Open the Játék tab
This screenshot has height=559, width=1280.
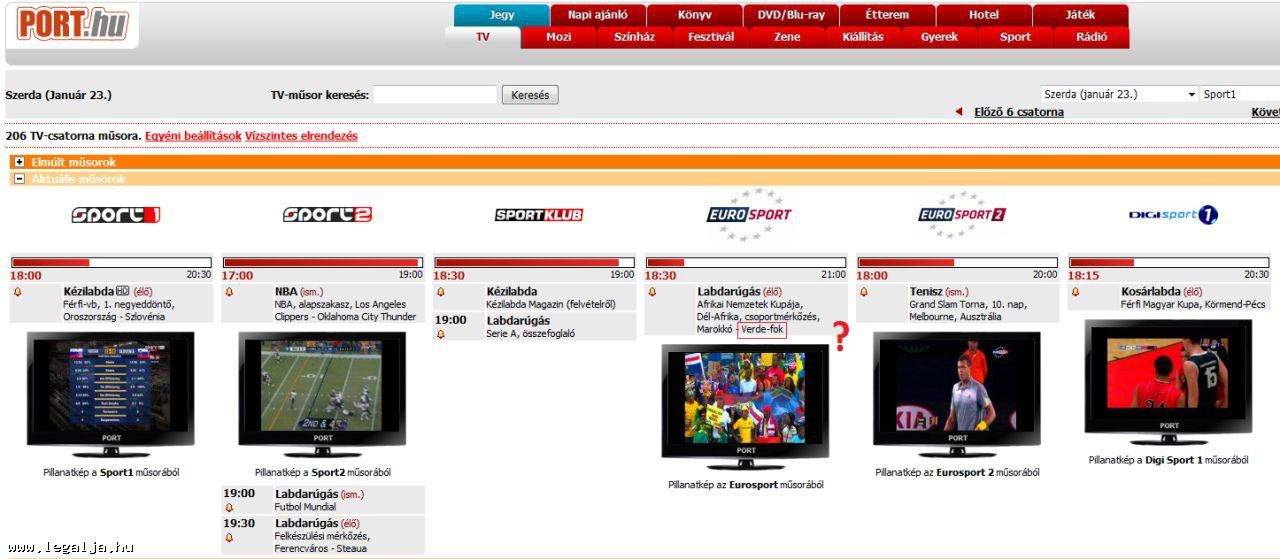pos(1080,15)
